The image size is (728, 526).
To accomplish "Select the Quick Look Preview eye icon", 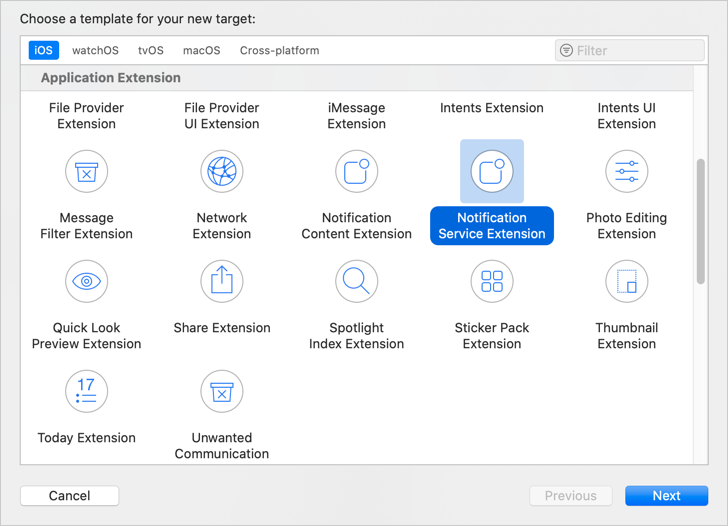I will point(86,281).
